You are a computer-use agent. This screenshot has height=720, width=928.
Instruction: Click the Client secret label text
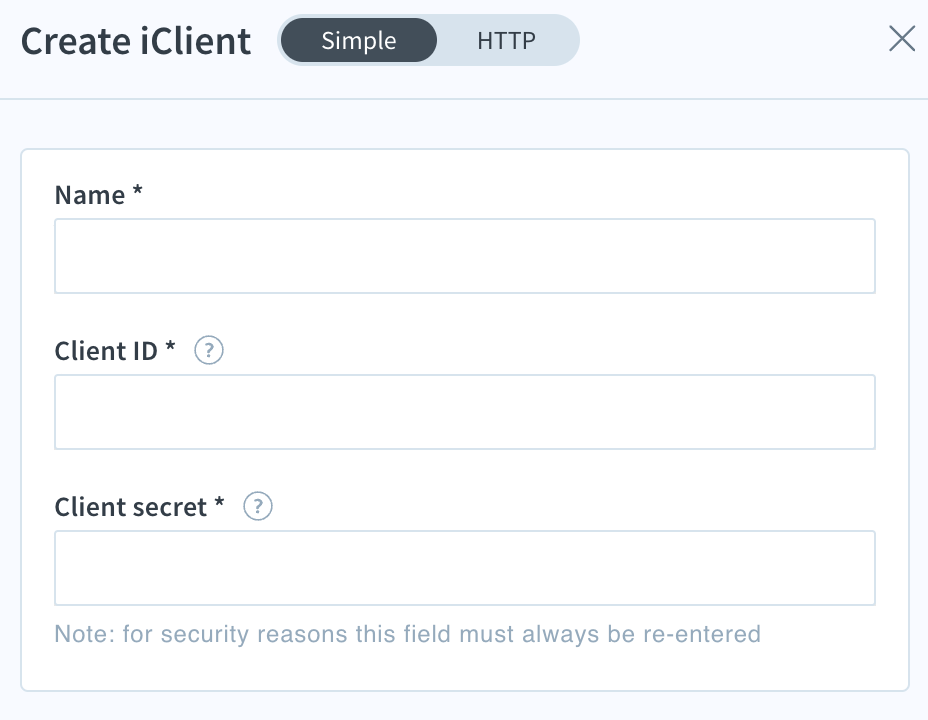click(139, 507)
